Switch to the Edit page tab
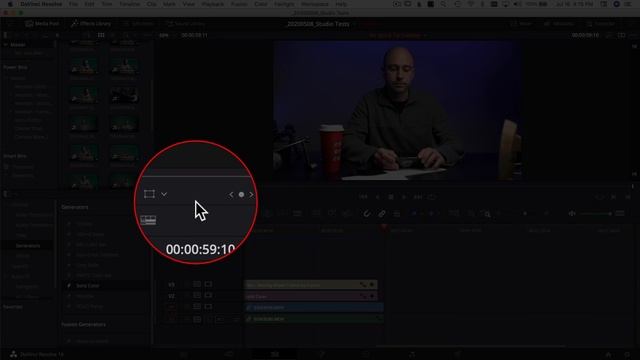The height and width of the screenshot is (360, 640). (275, 354)
